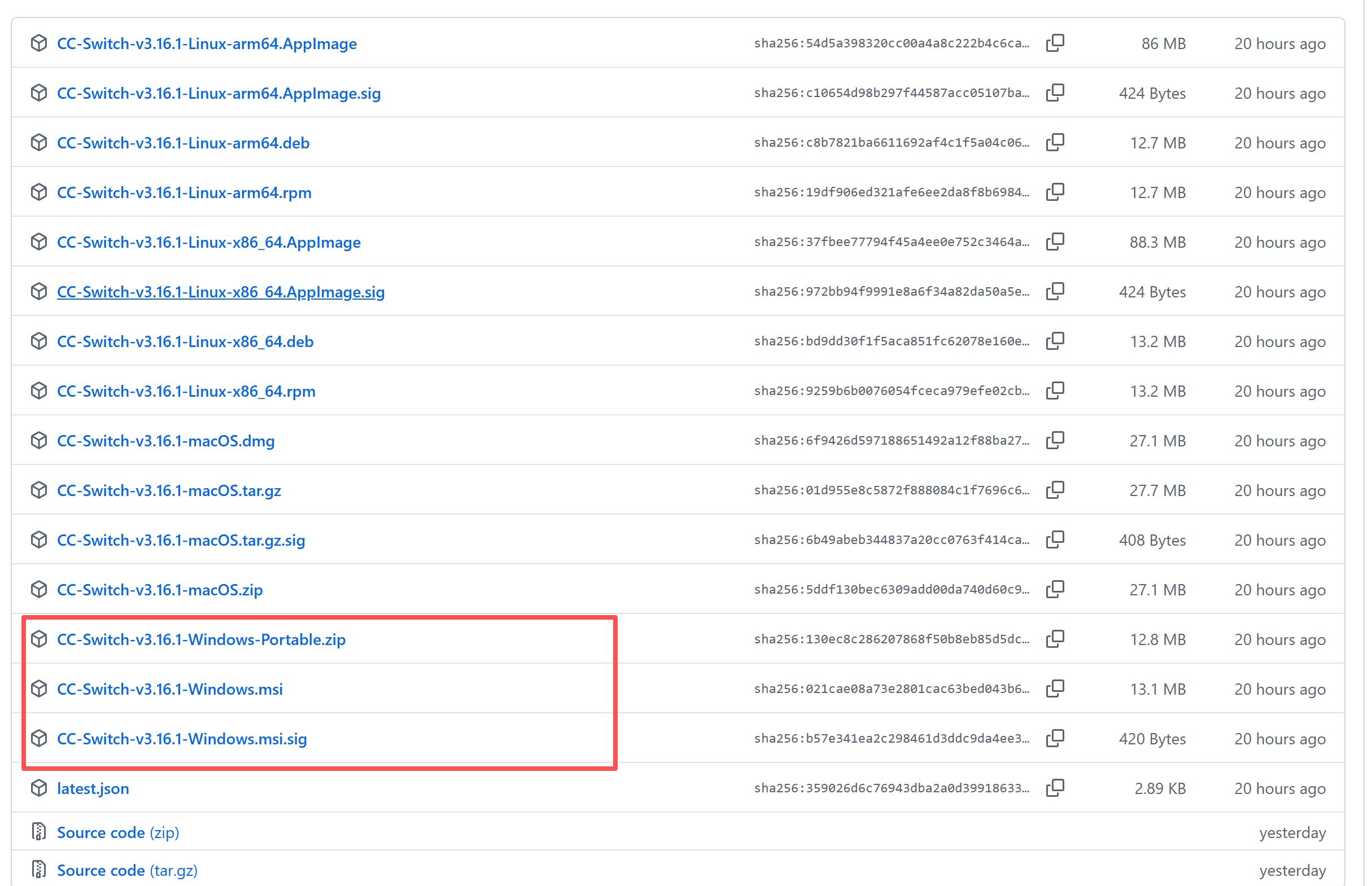
Task: Click zip file icon beside Source code (zip)
Action: click(x=38, y=832)
